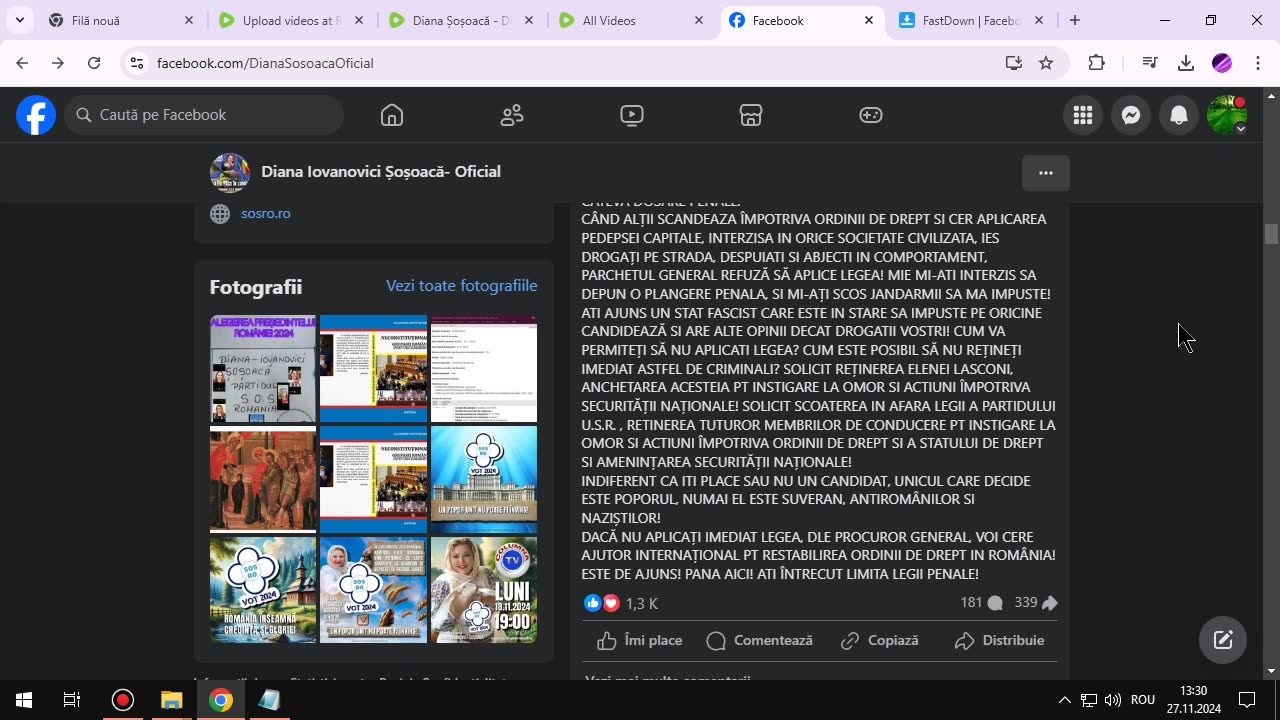The height and width of the screenshot is (720, 1280).
Task: Open the LUNI 18.11.2024 19:00 photo
Action: point(484,590)
